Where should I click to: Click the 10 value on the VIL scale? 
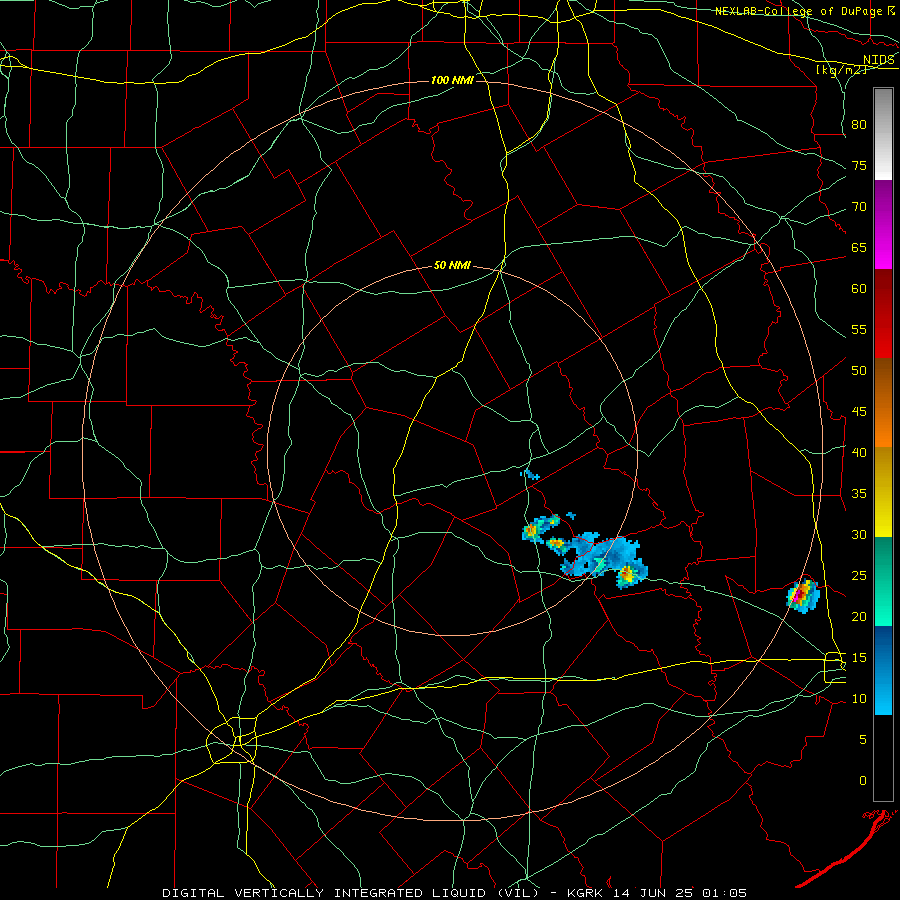tap(859, 699)
